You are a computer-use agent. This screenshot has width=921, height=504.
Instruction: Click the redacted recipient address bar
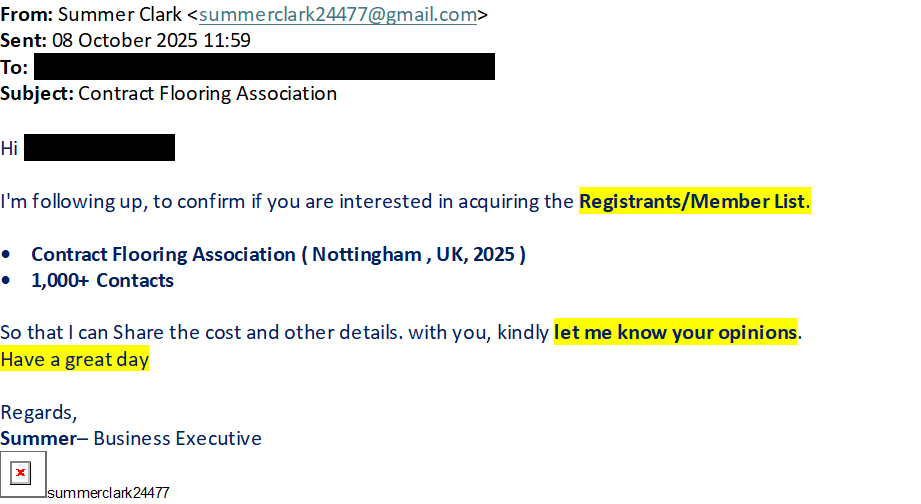pos(264,67)
